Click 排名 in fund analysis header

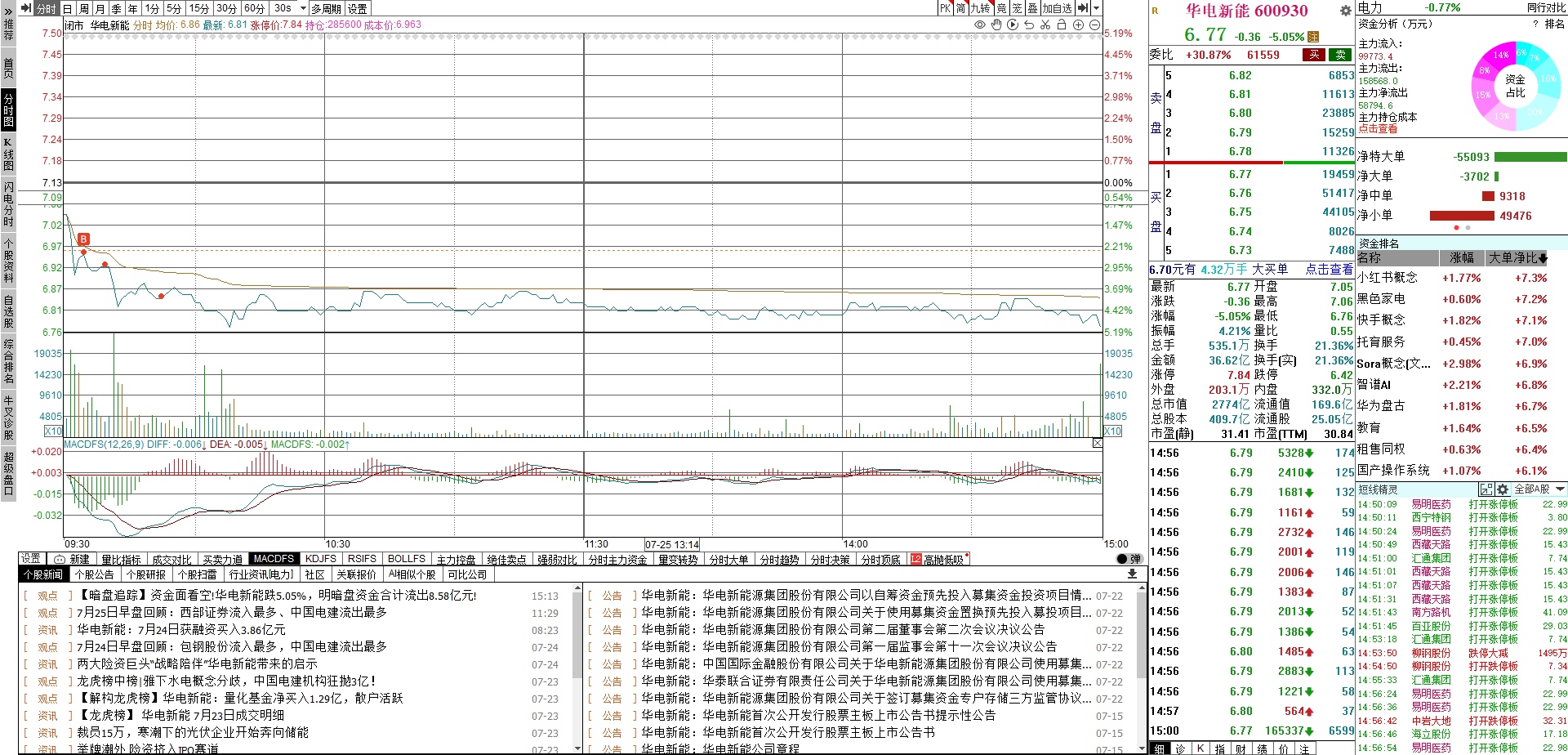pos(1555,25)
